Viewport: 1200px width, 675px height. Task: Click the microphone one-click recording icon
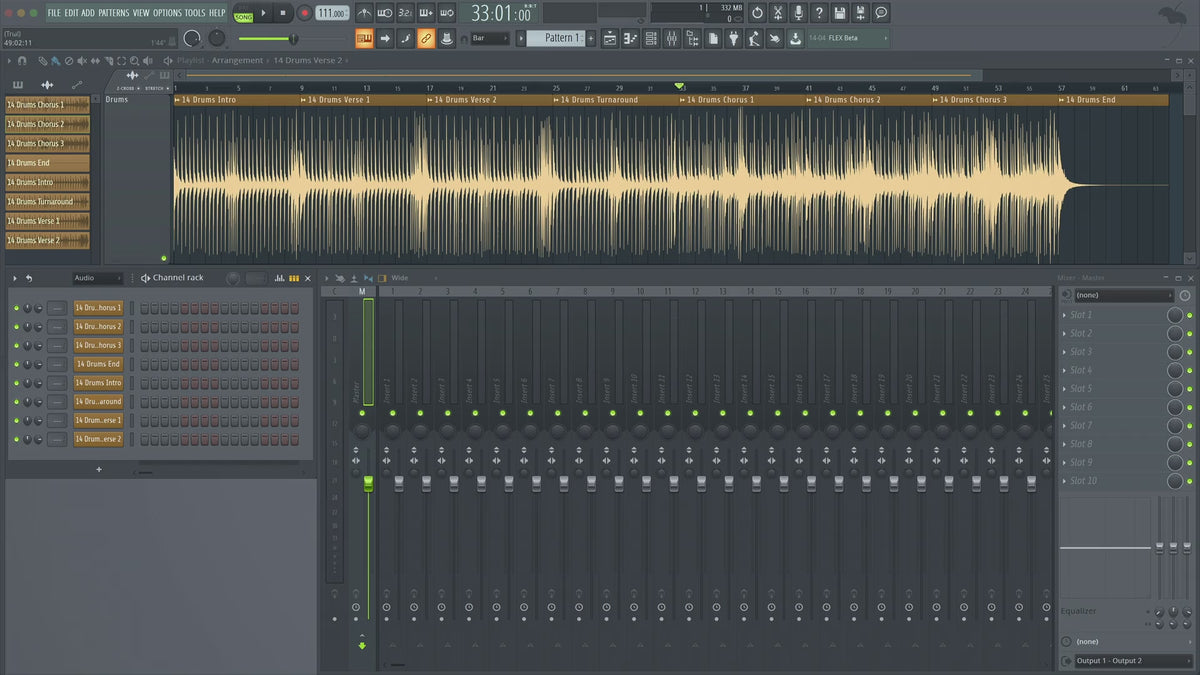click(x=798, y=13)
